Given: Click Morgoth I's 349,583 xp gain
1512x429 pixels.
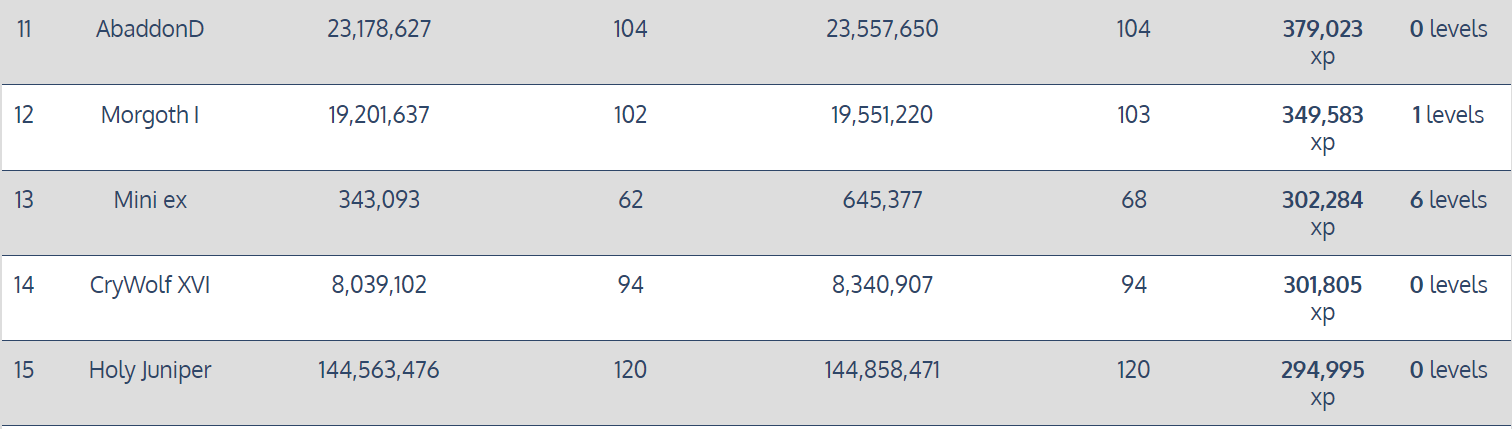Looking at the screenshot, I should click(x=1322, y=128).
